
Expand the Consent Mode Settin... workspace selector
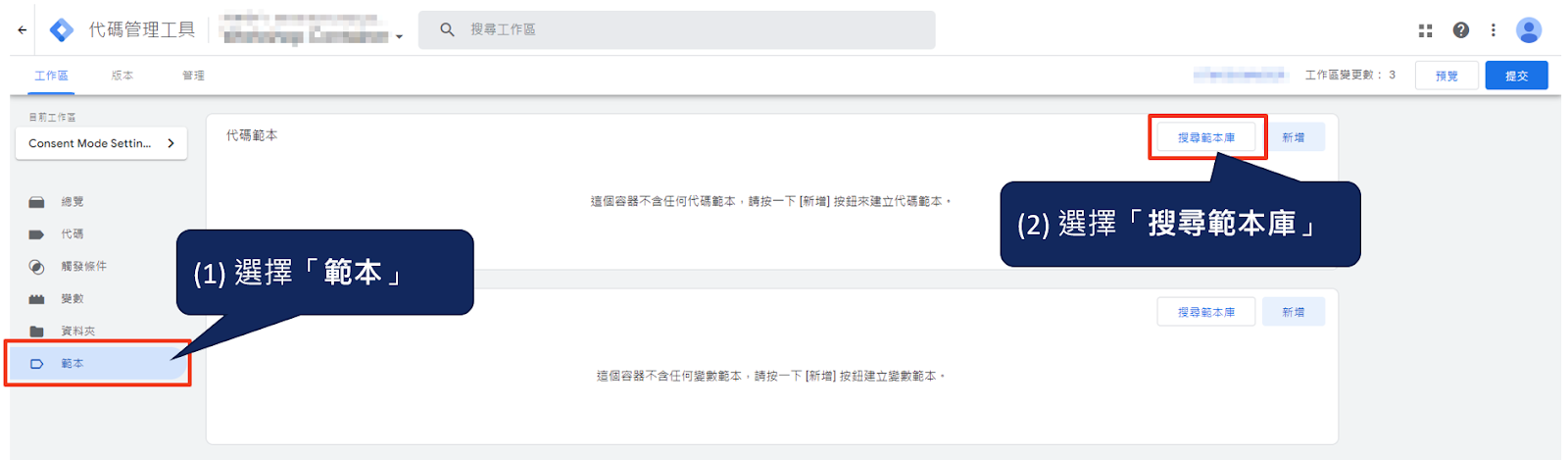tap(101, 143)
